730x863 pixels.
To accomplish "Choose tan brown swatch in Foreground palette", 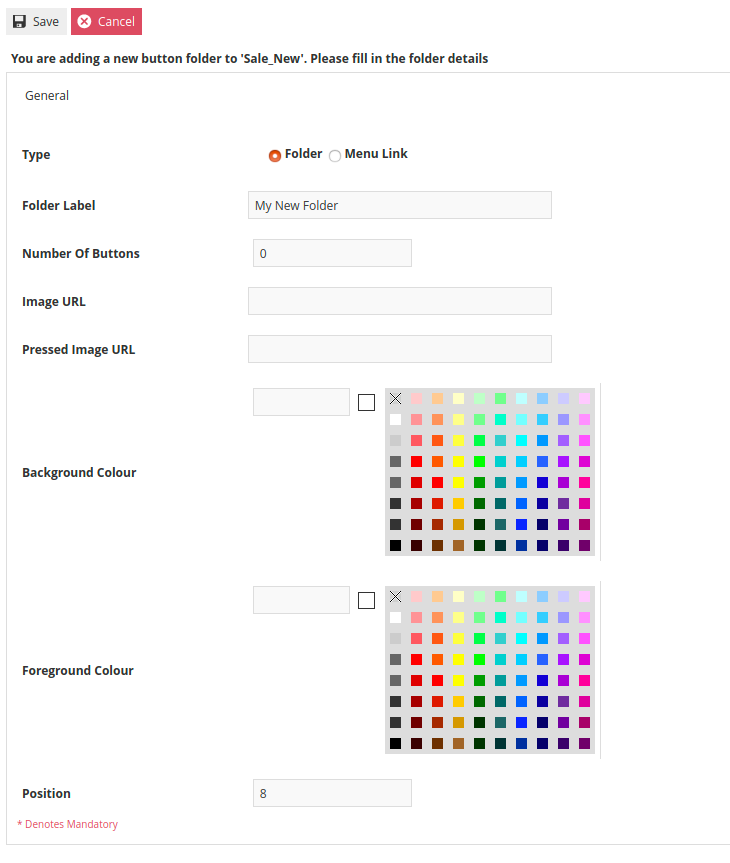I will 459,744.
